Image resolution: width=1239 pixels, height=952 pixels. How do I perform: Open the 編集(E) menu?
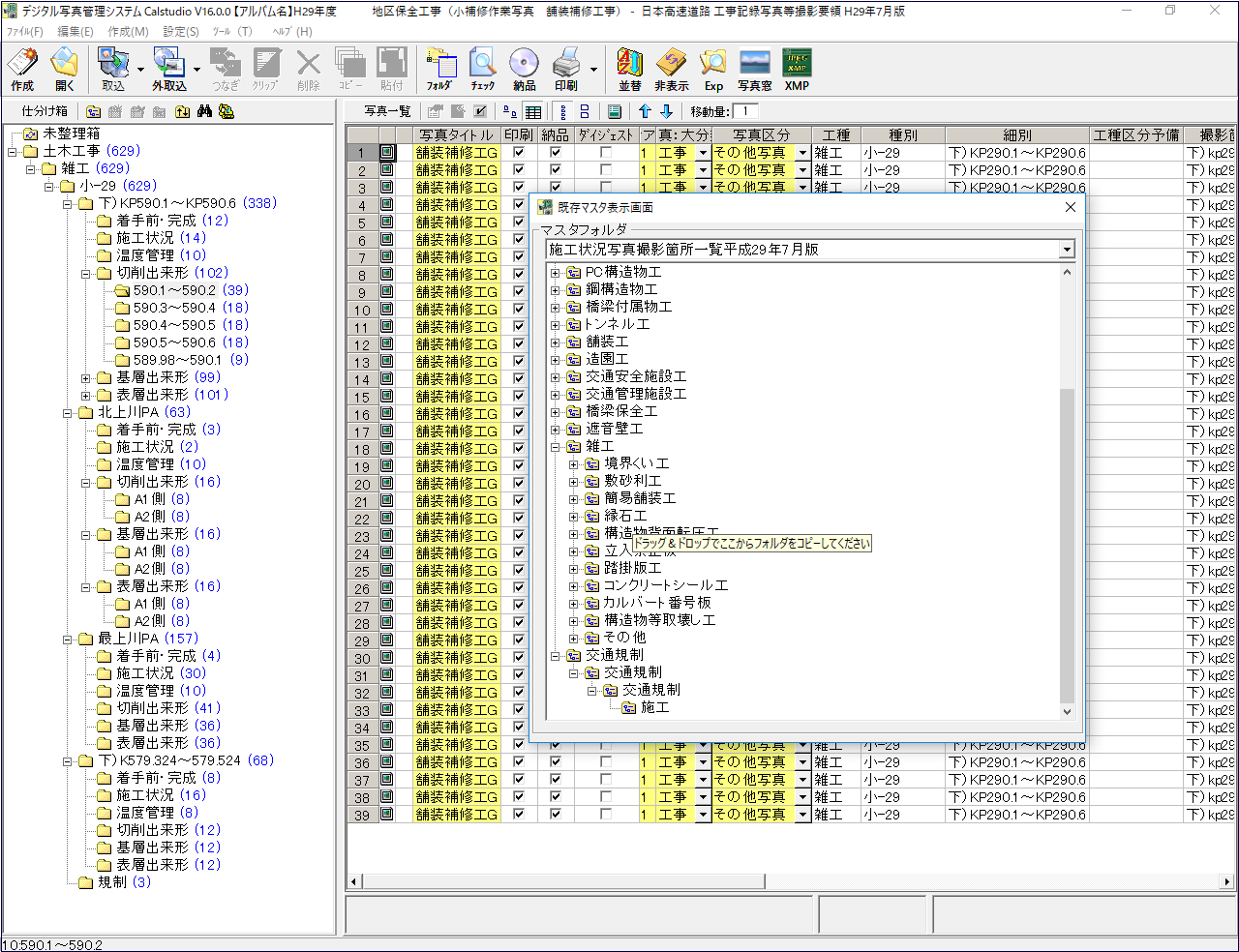pos(76,31)
